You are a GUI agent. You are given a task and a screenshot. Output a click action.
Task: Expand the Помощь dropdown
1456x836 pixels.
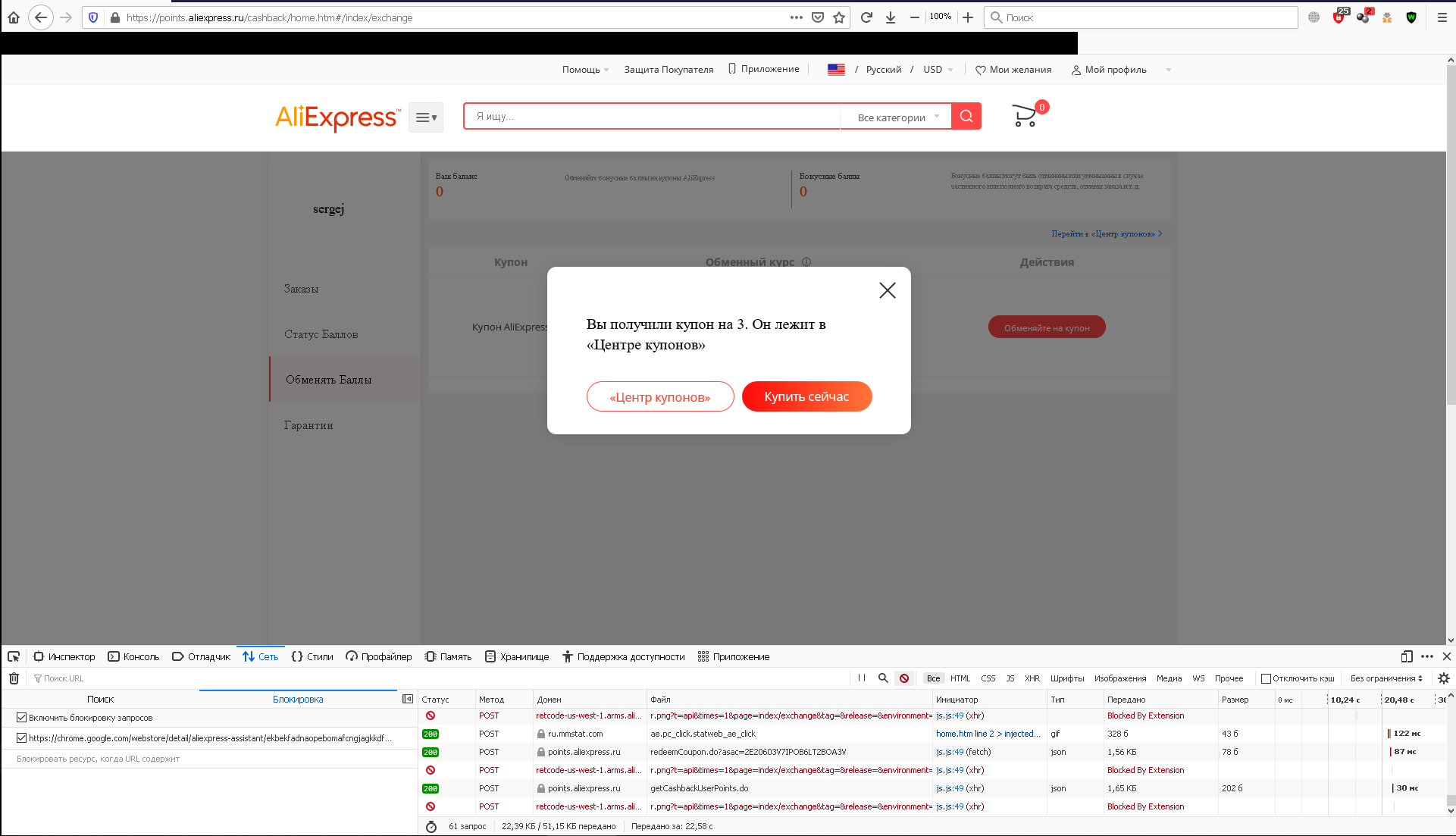click(585, 70)
